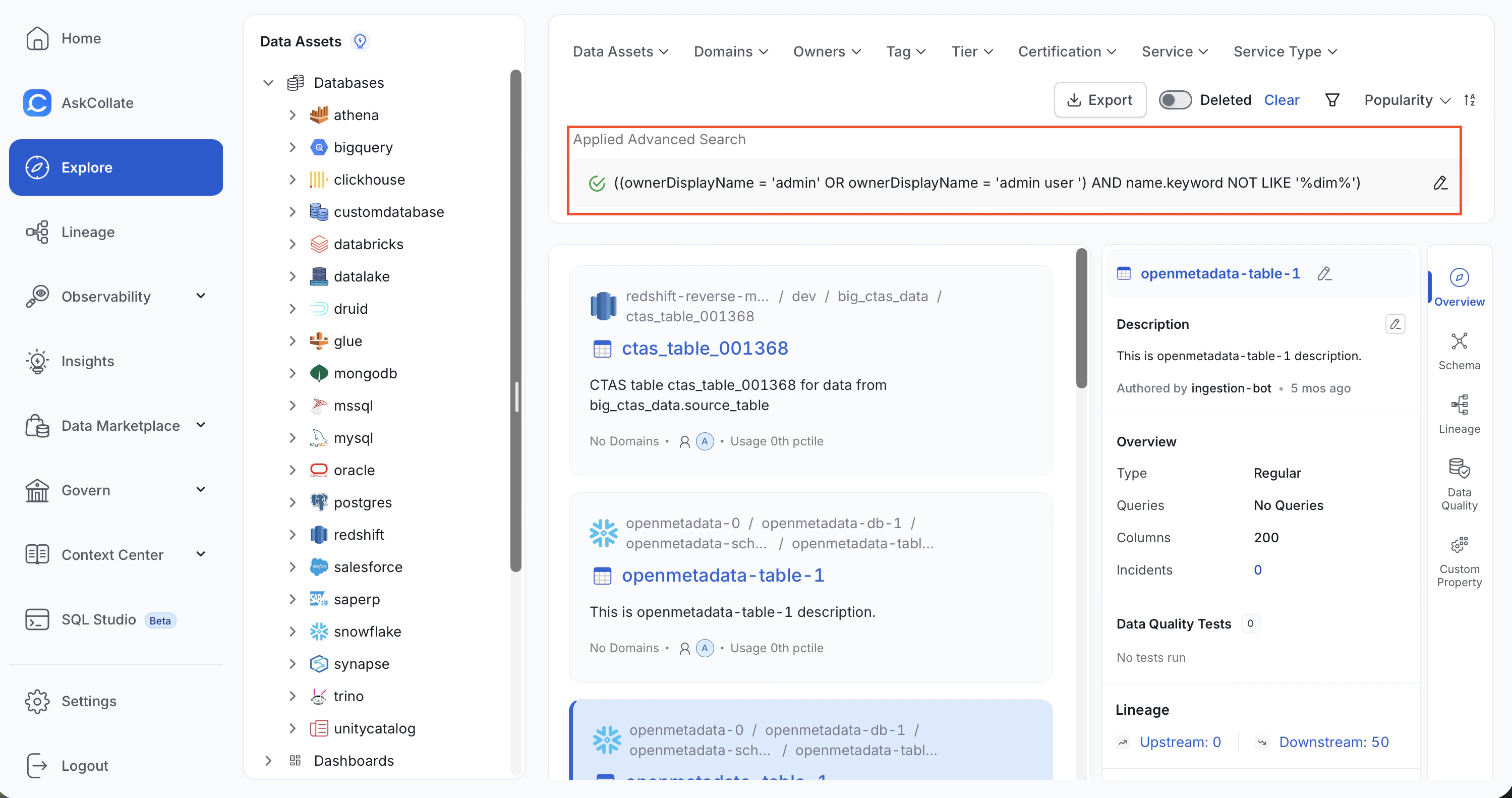Open Schema tab icon in right rail
Screen dimensions: 1512x798
pos(1459,341)
